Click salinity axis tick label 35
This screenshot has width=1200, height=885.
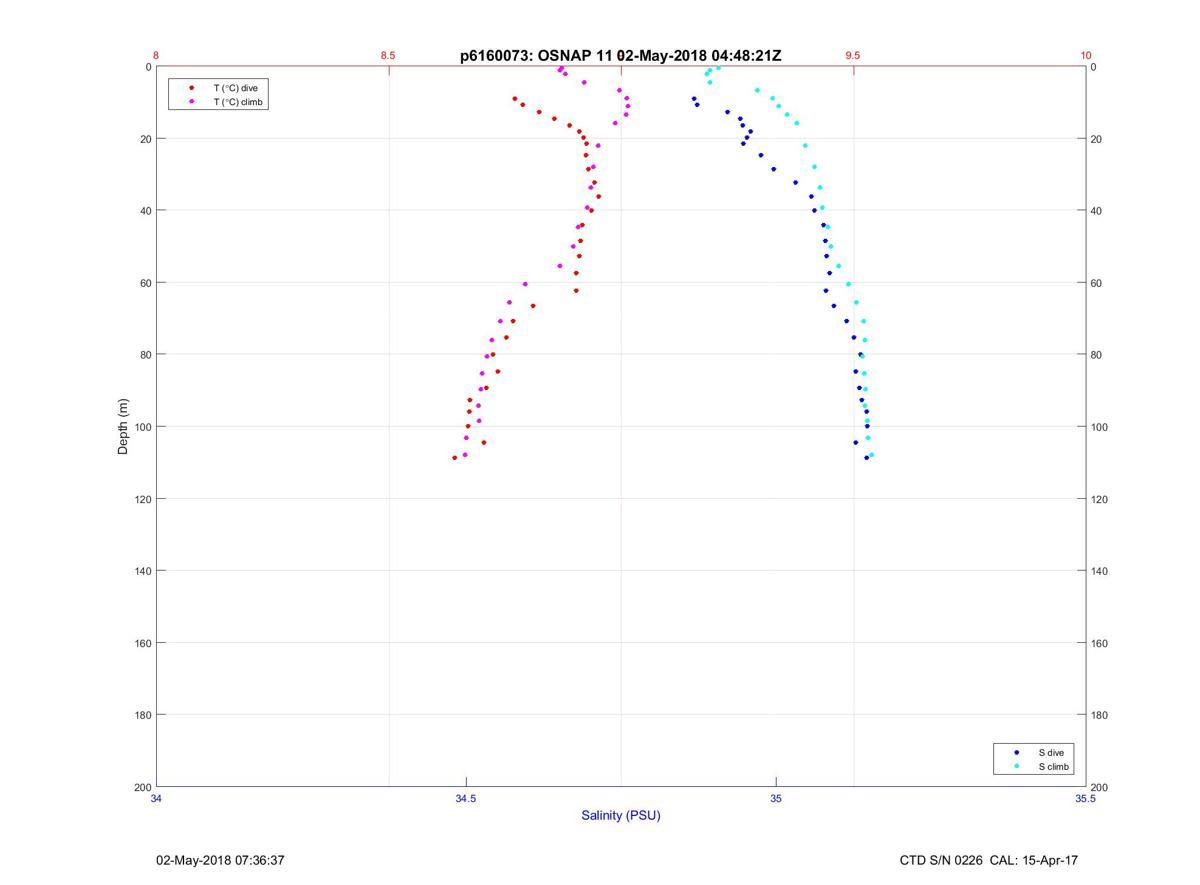point(776,799)
